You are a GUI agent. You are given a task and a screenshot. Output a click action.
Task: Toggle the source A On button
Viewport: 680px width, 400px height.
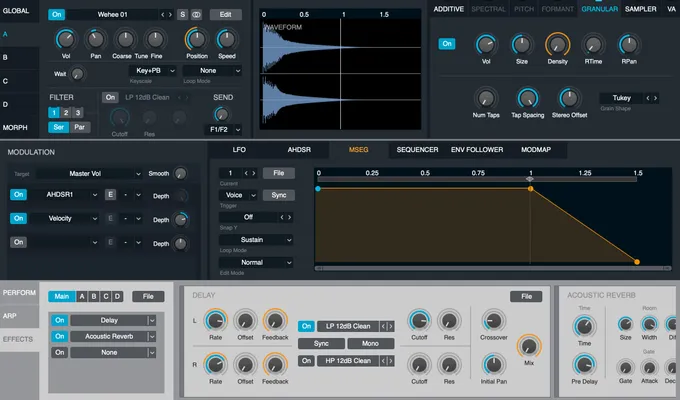tap(56, 15)
